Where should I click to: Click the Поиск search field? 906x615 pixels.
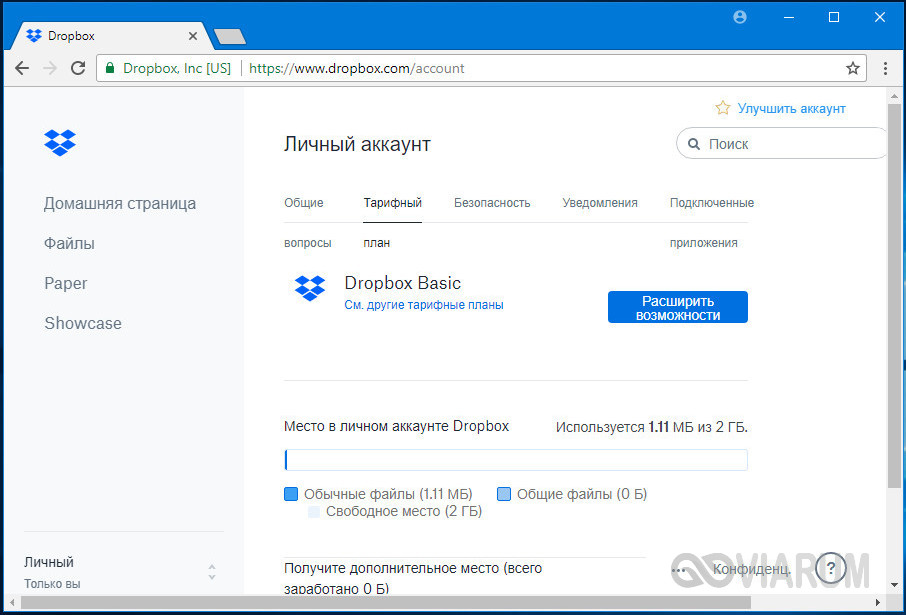pyautogui.click(x=781, y=143)
